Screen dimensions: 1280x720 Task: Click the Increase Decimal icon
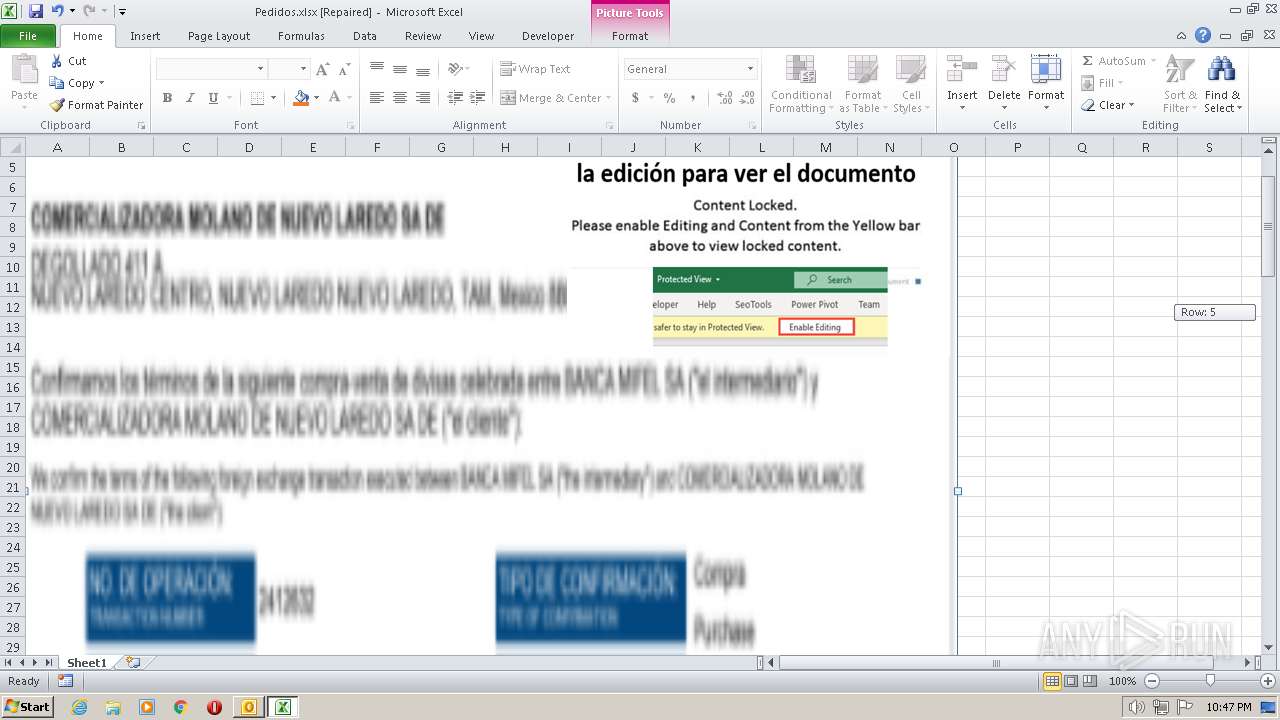(x=724, y=98)
